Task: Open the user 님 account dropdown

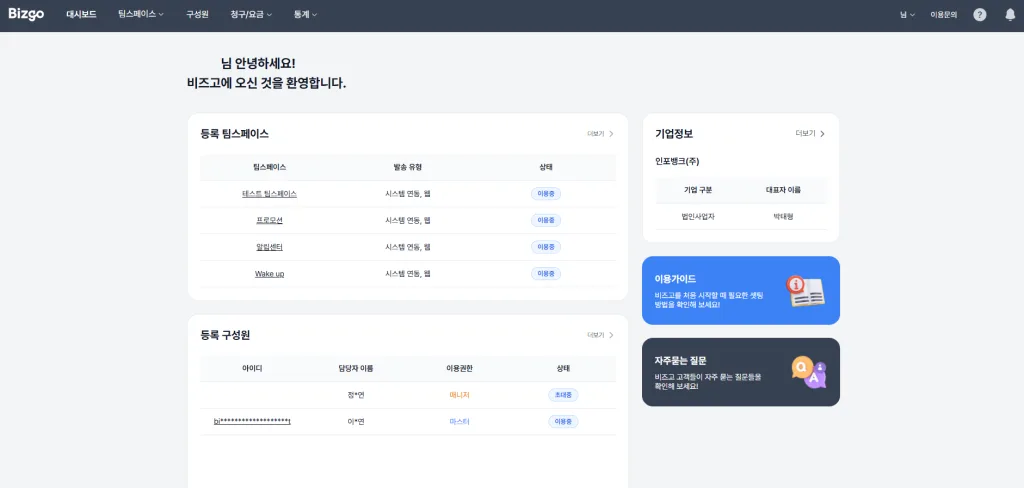Action: pos(907,14)
